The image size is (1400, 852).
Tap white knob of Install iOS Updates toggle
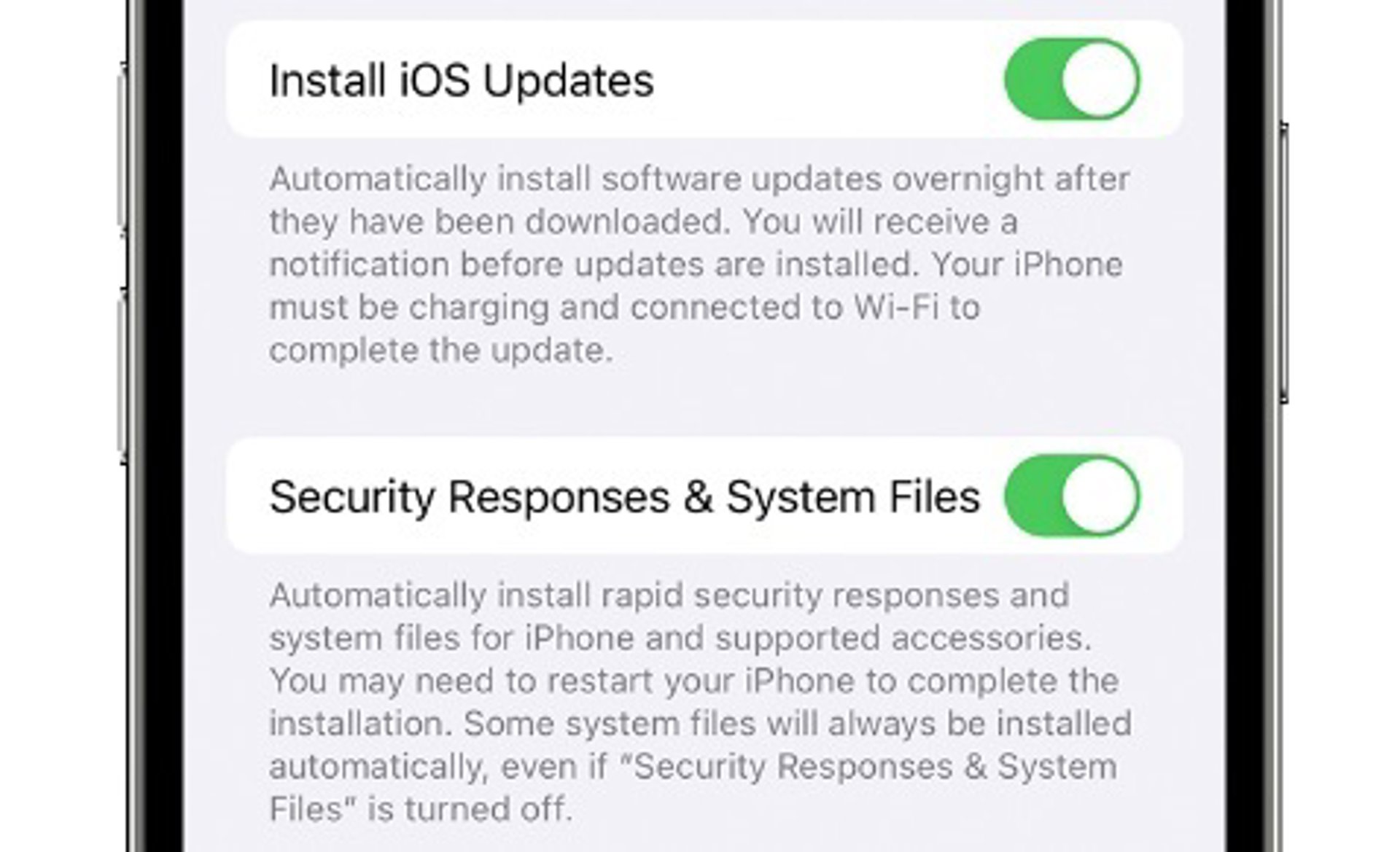click(1100, 79)
